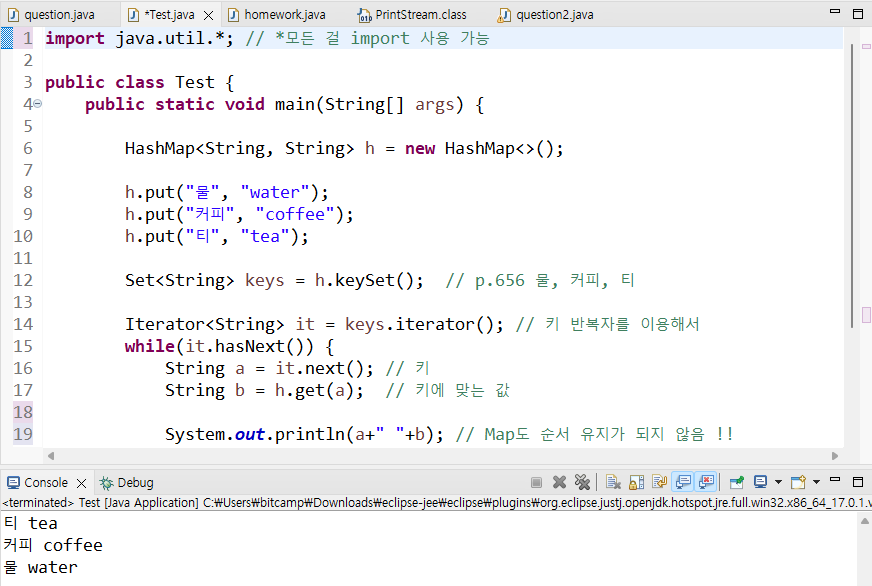The width and height of the screenshot is (872, 586).
Task: Click "keySet" on line 12
Action: [364, 280]
